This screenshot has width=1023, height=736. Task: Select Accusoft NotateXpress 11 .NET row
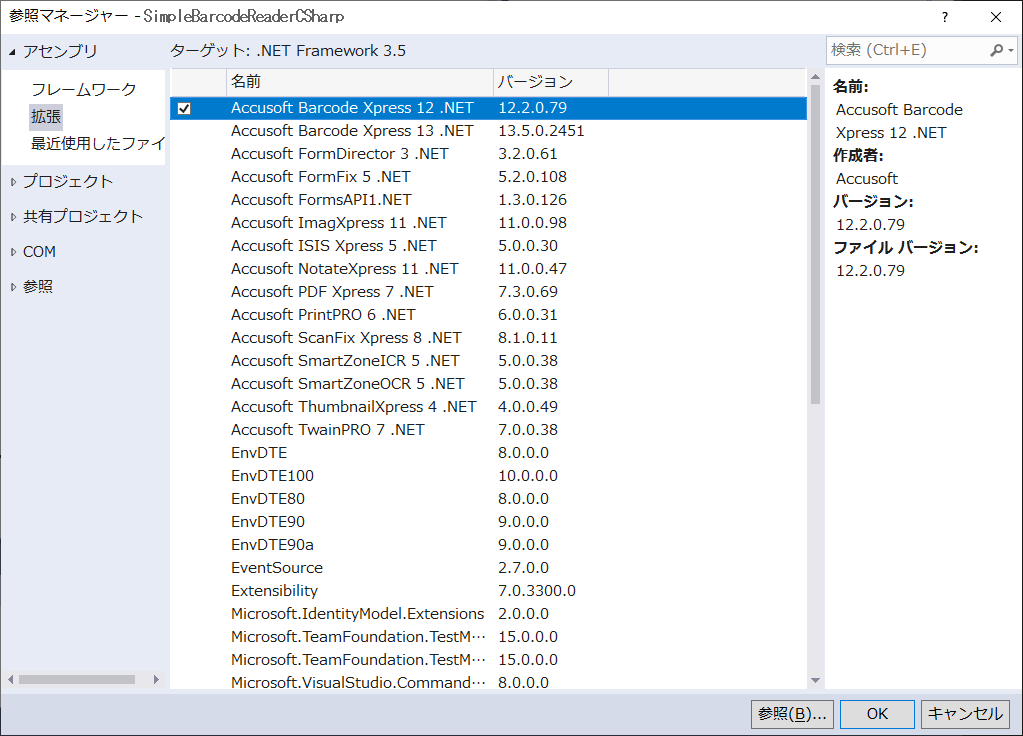pyautogui.click(x=488, y=269)
